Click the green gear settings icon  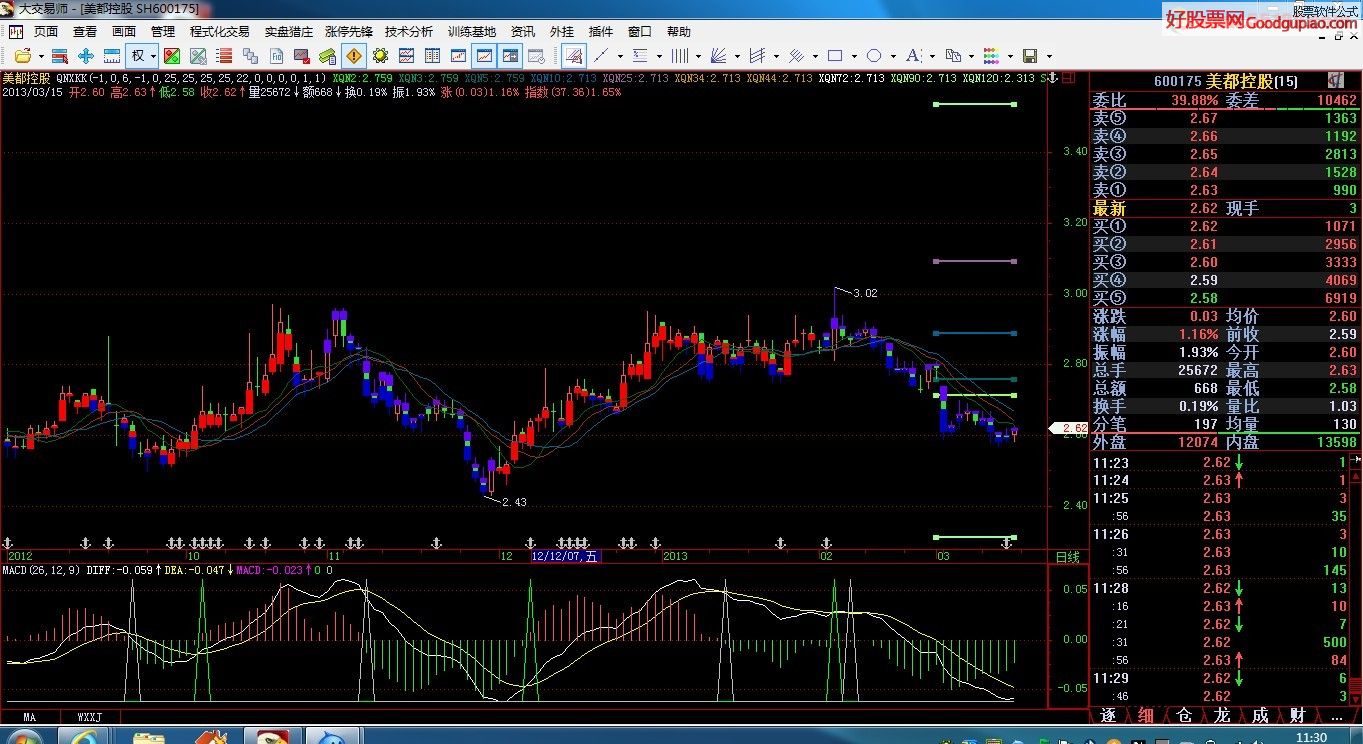(x=380, y=56)
